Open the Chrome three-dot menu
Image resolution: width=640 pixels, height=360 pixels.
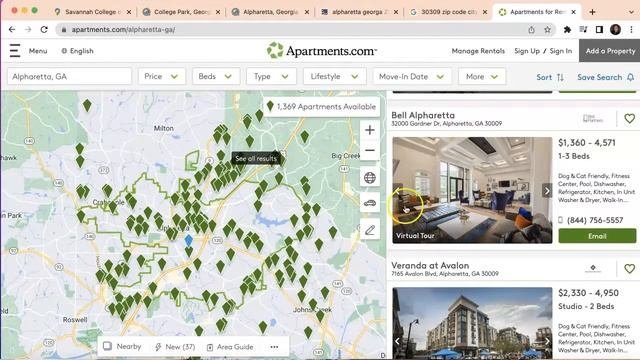pyautogui.click(x=631, y=29)
